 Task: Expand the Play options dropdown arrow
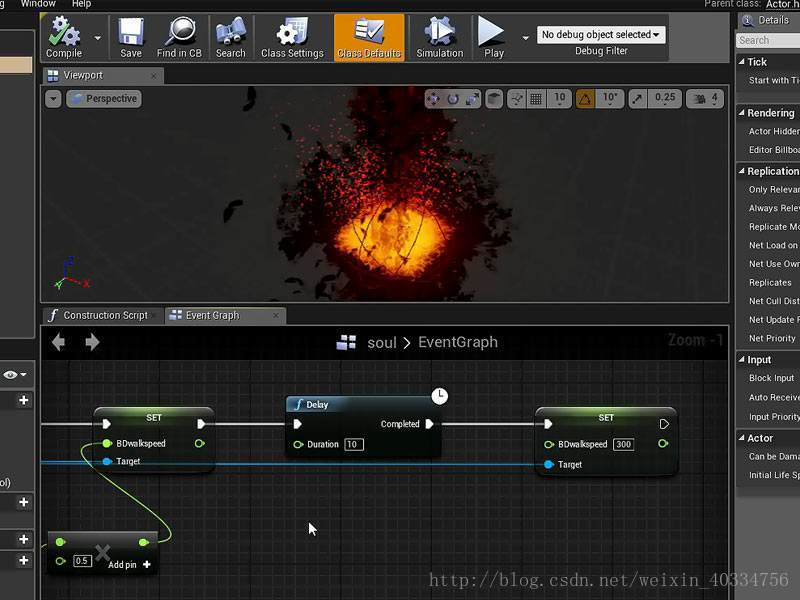click(526, 38)
